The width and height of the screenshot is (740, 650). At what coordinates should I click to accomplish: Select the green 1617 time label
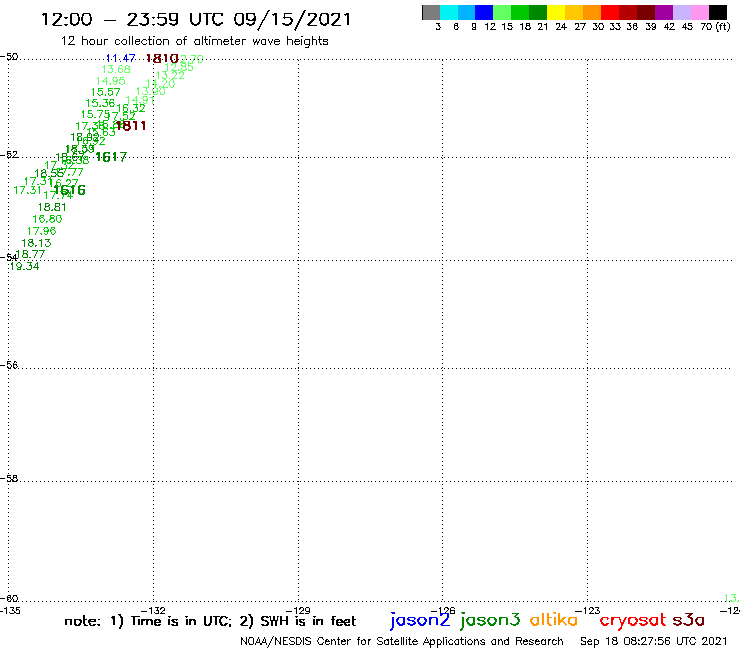coord(111,157)
